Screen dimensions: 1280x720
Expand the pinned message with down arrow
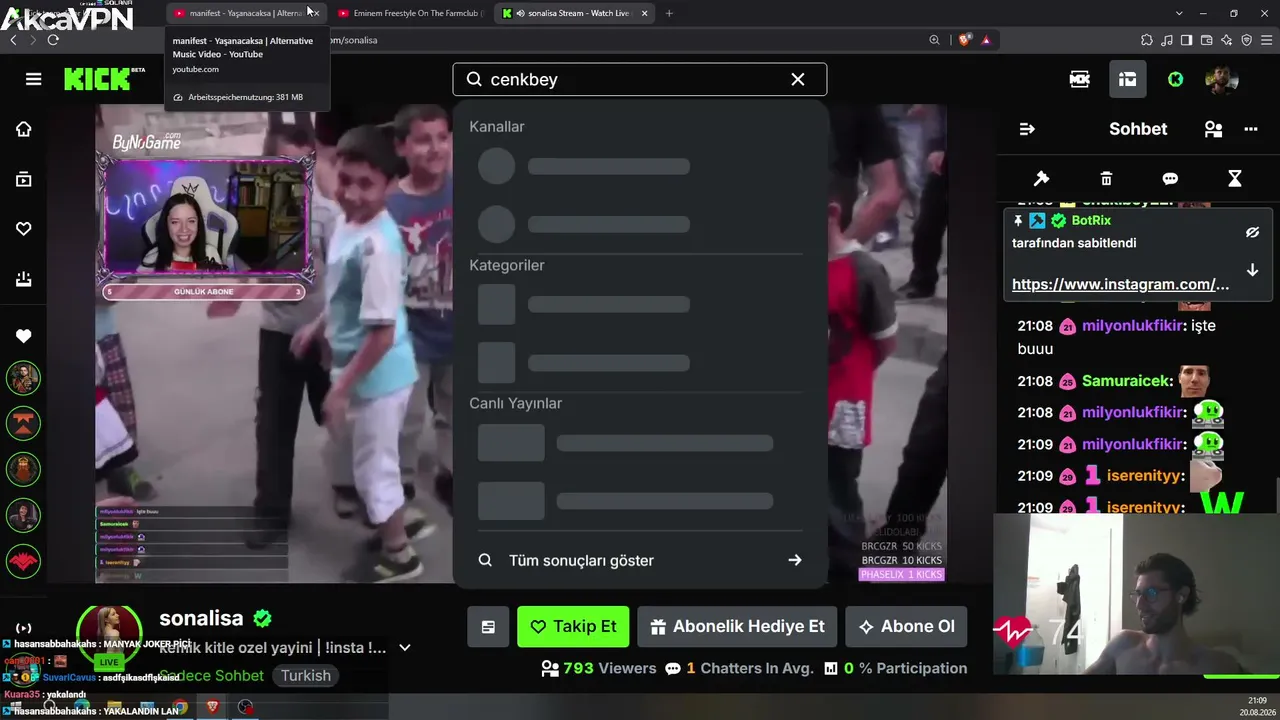pyautogui.click(x=1252, y=270)
